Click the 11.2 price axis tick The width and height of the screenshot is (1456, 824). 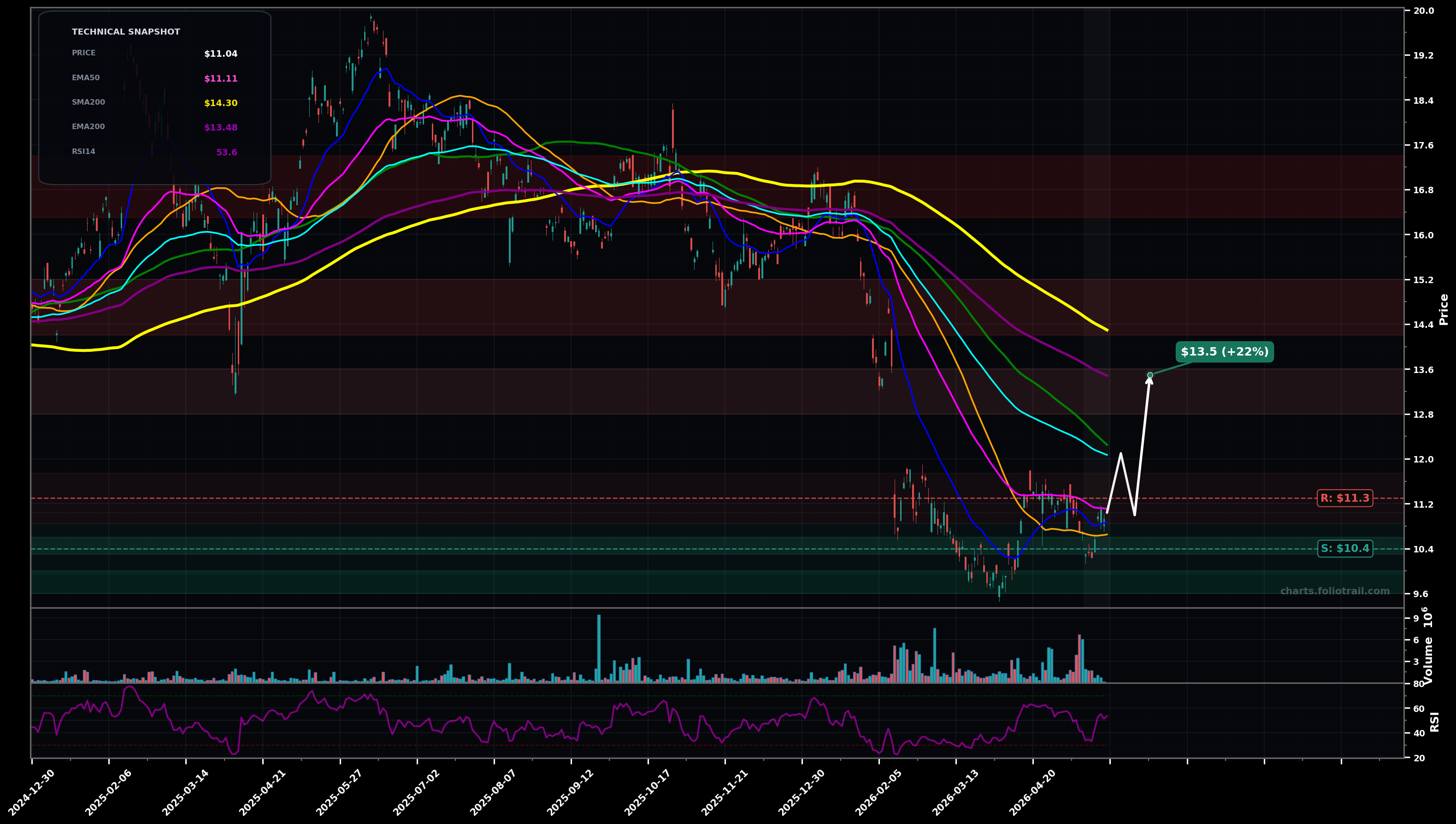click(1424, 505)
